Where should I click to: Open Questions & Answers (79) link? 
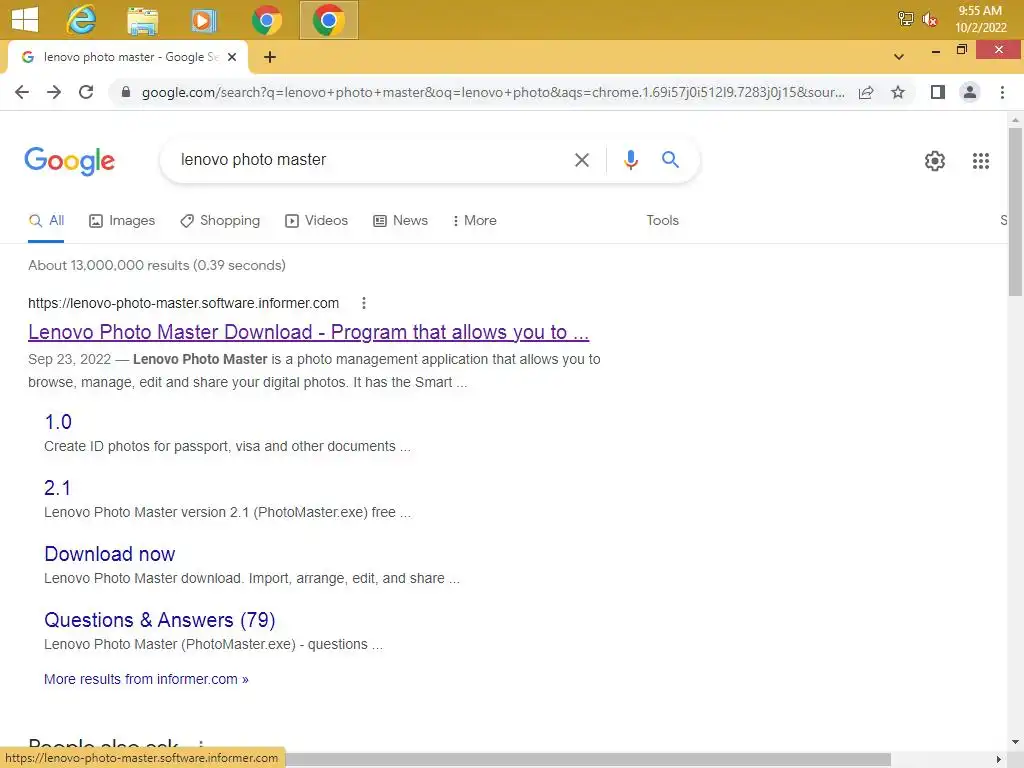(160, 620)
